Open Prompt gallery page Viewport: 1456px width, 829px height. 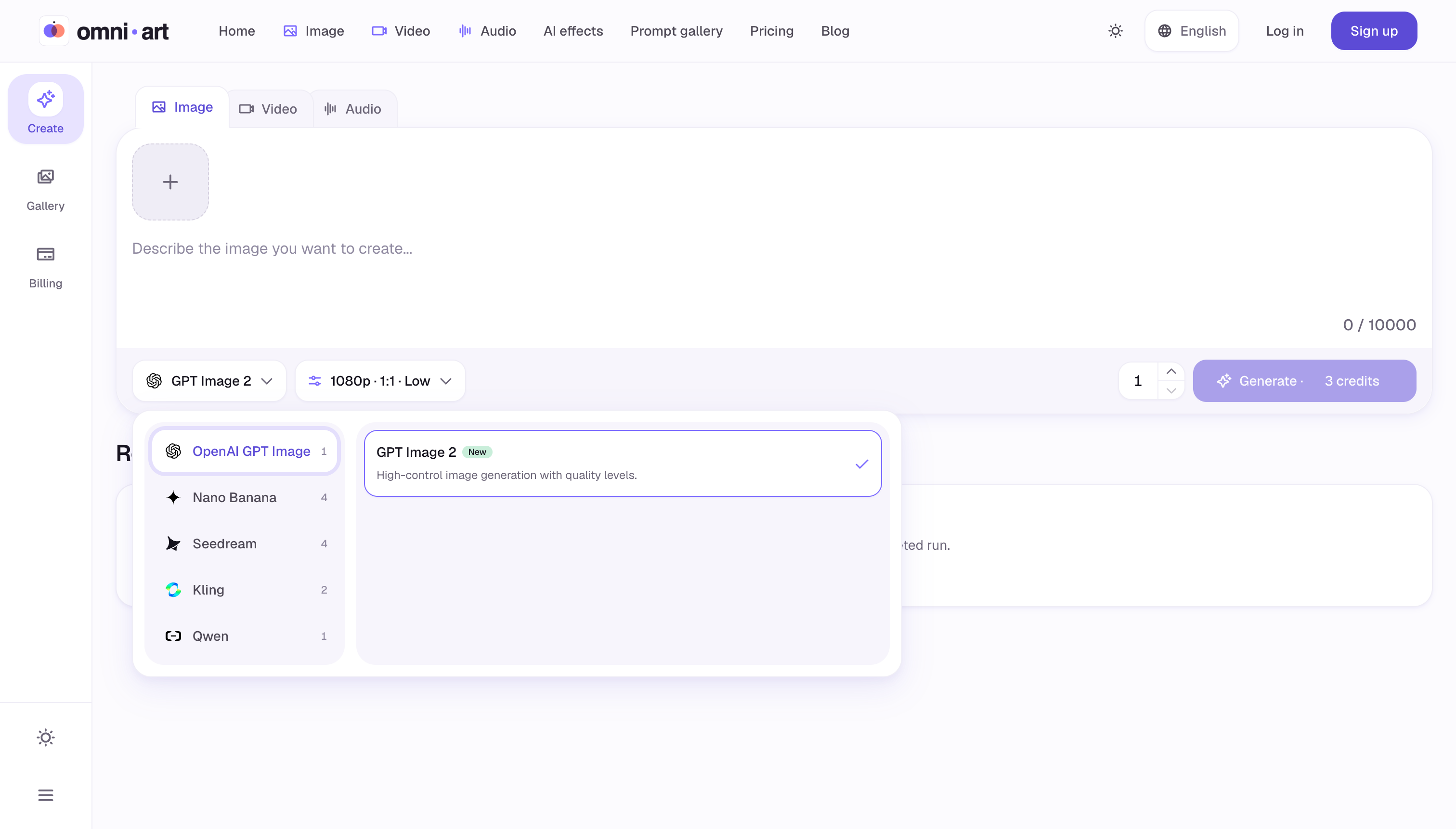(x=676, y=31)
